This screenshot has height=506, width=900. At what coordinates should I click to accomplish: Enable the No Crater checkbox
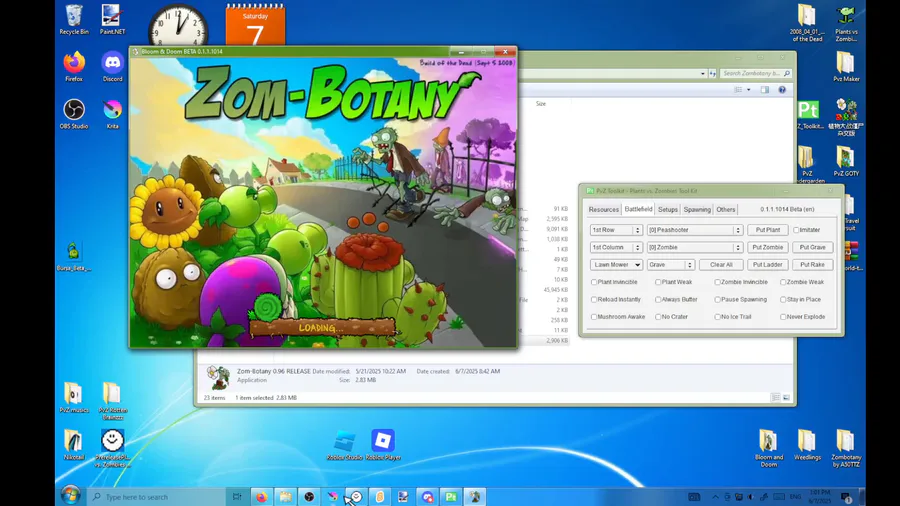[658, 317]
